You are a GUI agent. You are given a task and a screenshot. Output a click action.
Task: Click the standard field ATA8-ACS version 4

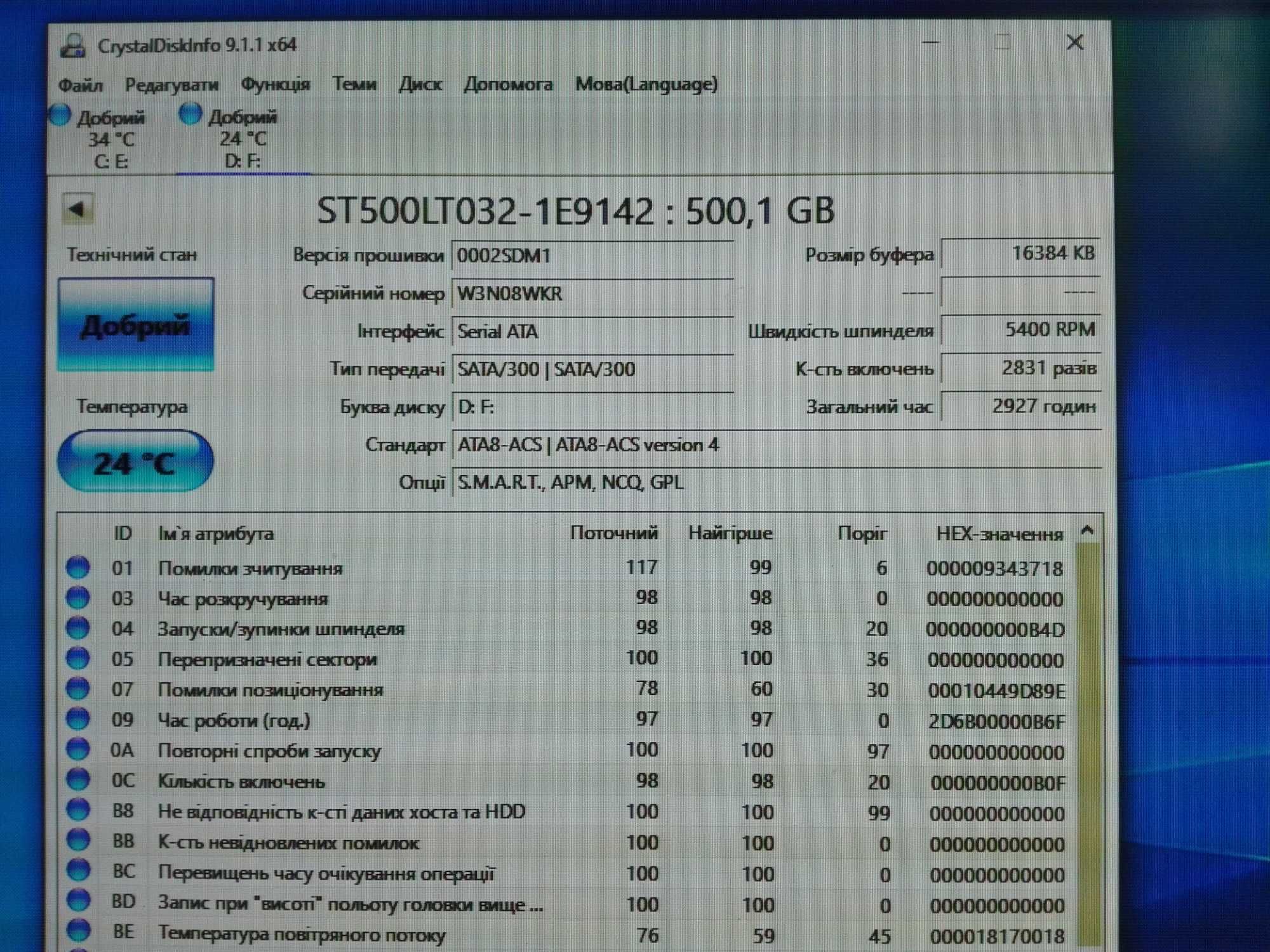point(776,445)
